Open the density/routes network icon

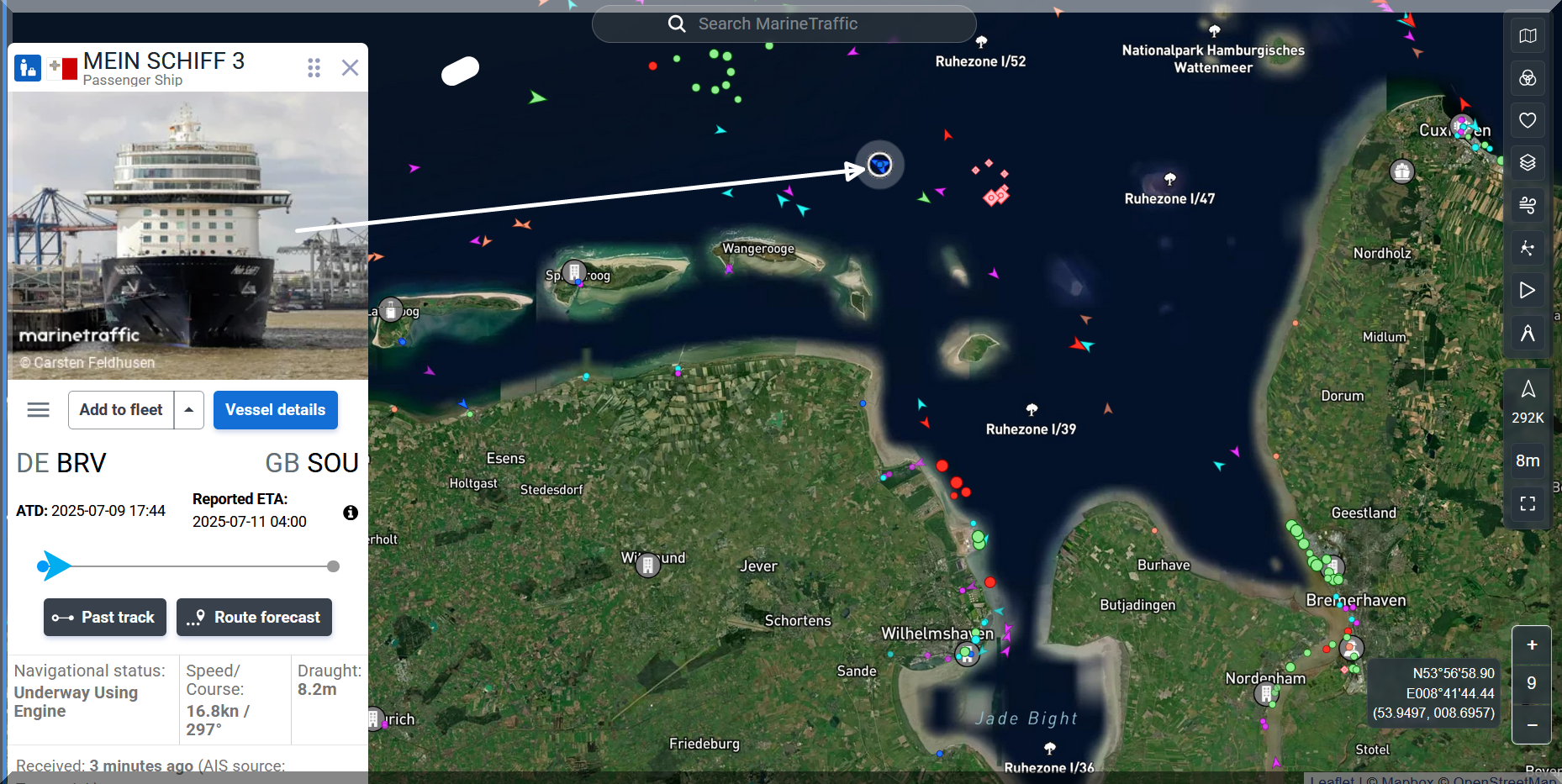pos(1528,248)
